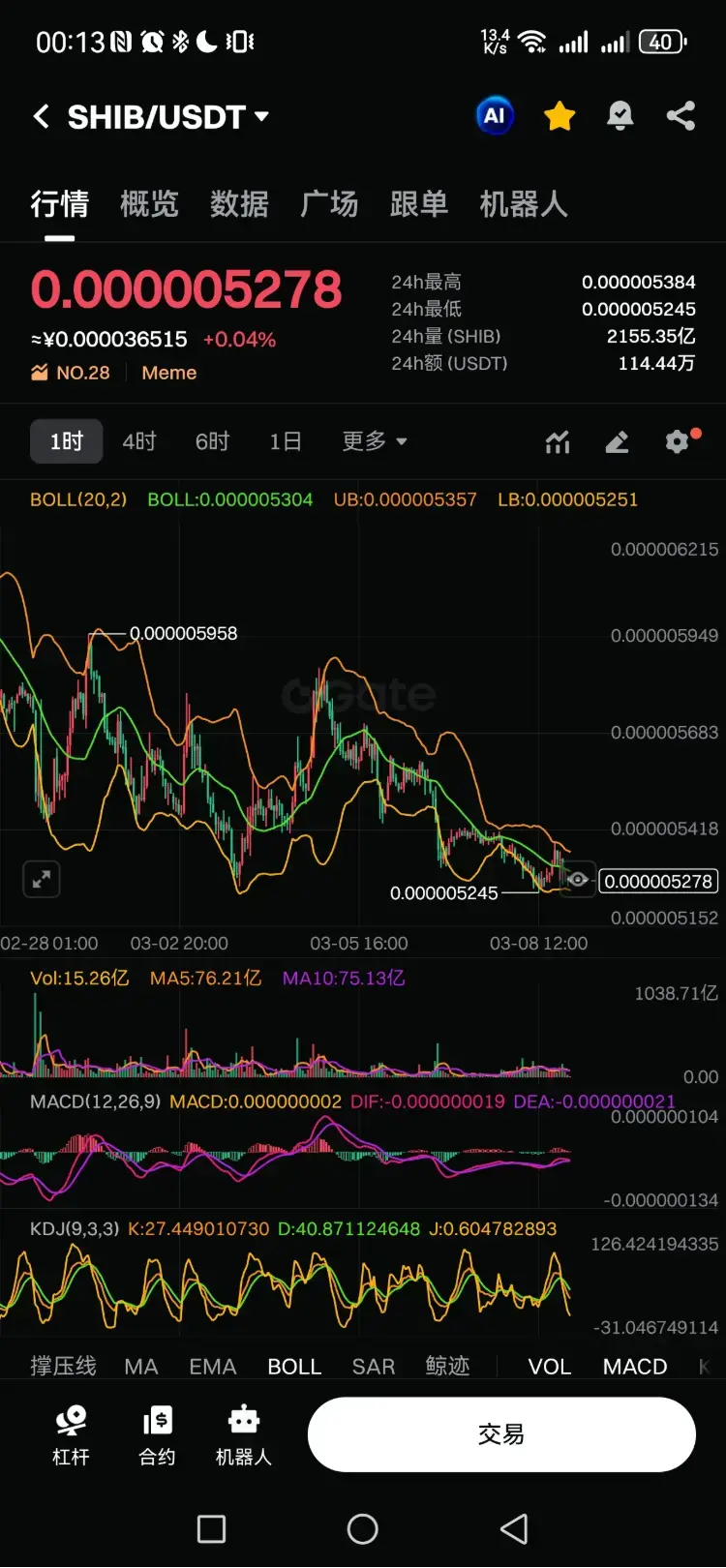Tap the Android back triangle
The width and height of the screenshot is (726, 1568).
(514, 1529)
